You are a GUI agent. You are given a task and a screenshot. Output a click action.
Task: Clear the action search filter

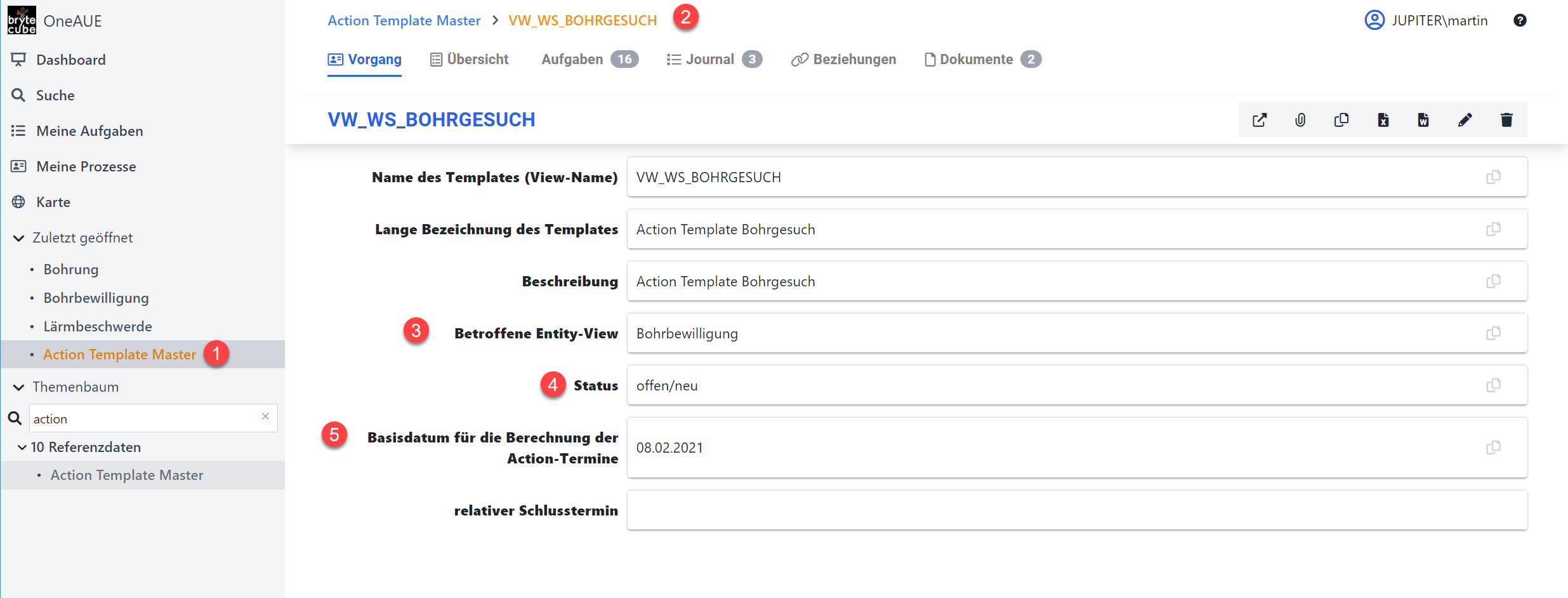click(x=265, y=416)
